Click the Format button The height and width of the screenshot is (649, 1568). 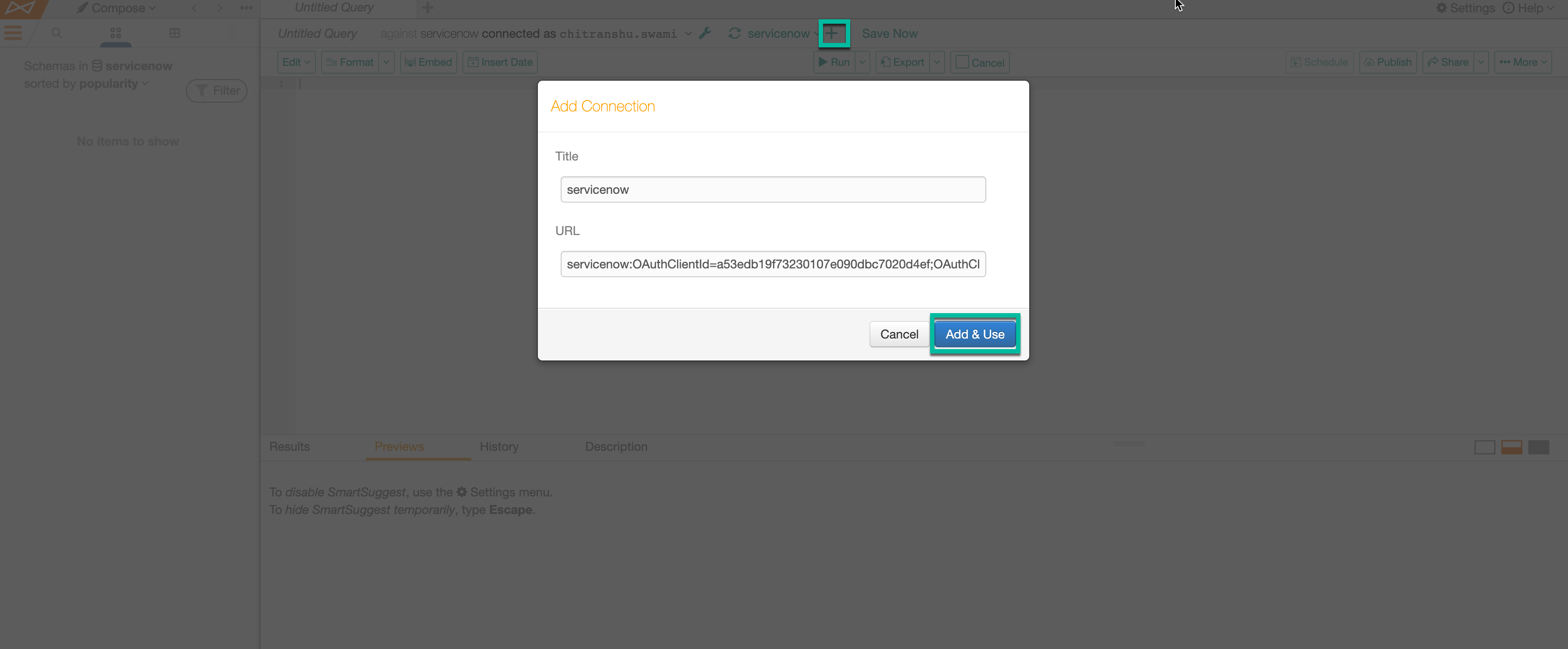(x=350, y=62)
